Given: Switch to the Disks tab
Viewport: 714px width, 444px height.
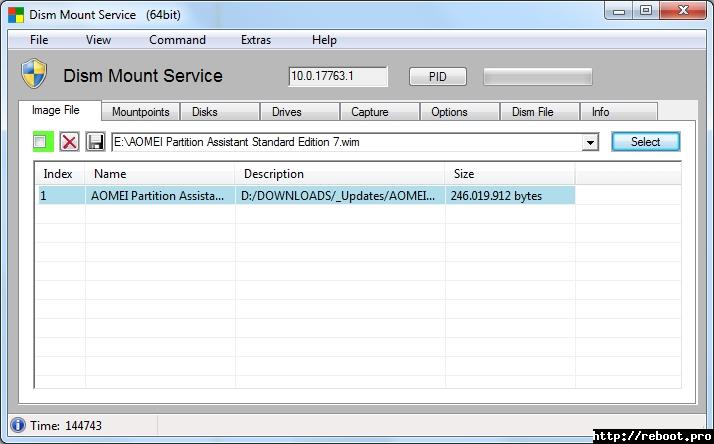Looking at the screenshot, I should click(x=220, y=112).
